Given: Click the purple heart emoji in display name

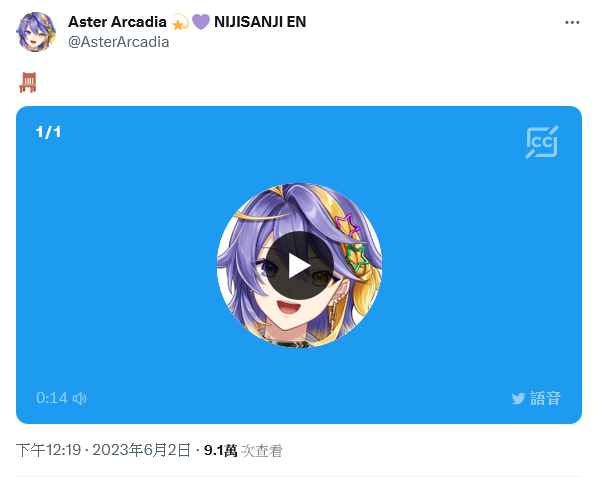Looking at the screenshot, I should tap(201, 22).
